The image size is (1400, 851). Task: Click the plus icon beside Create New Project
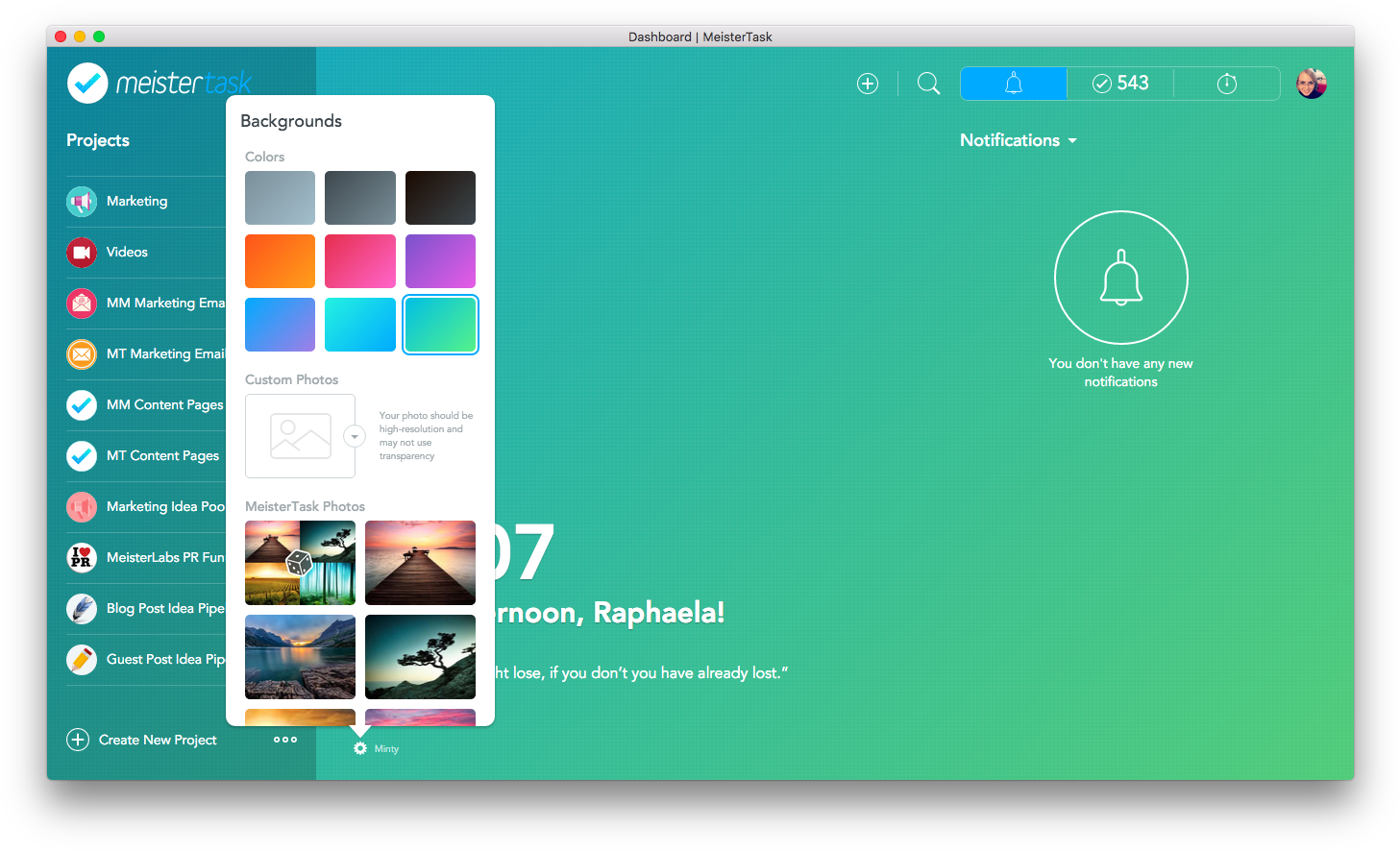pos(78,740)
